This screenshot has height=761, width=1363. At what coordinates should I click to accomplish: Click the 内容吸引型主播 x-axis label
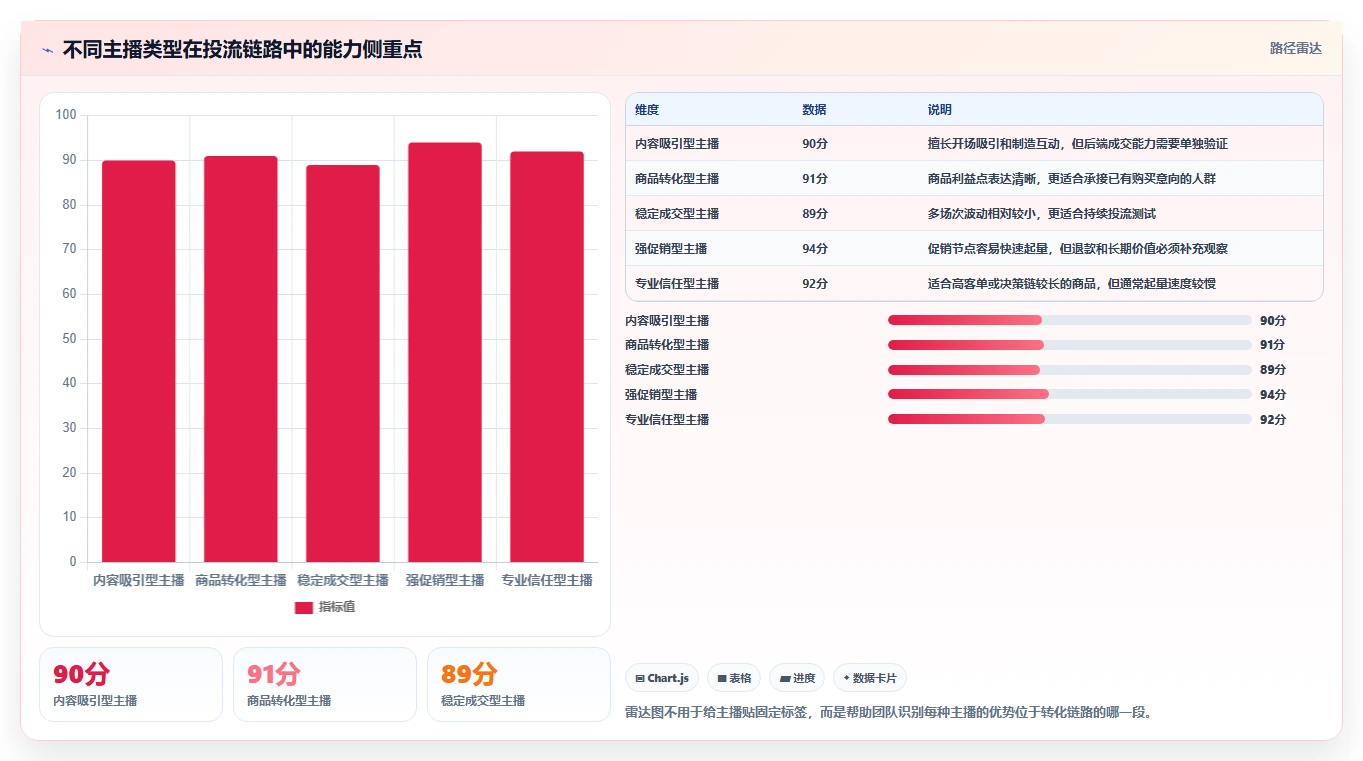[139, 580]
